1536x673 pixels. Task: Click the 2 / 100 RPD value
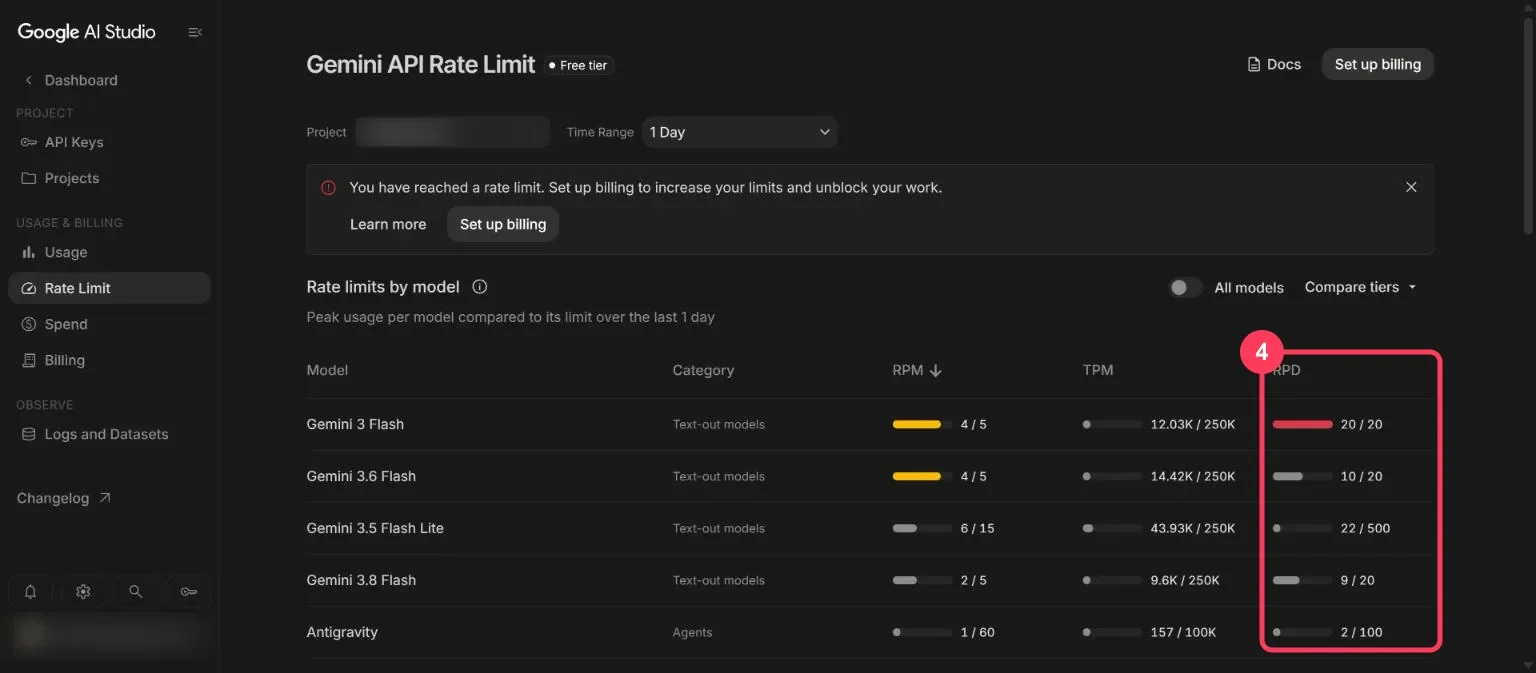pyautogui.click(x=1361, y=632)
